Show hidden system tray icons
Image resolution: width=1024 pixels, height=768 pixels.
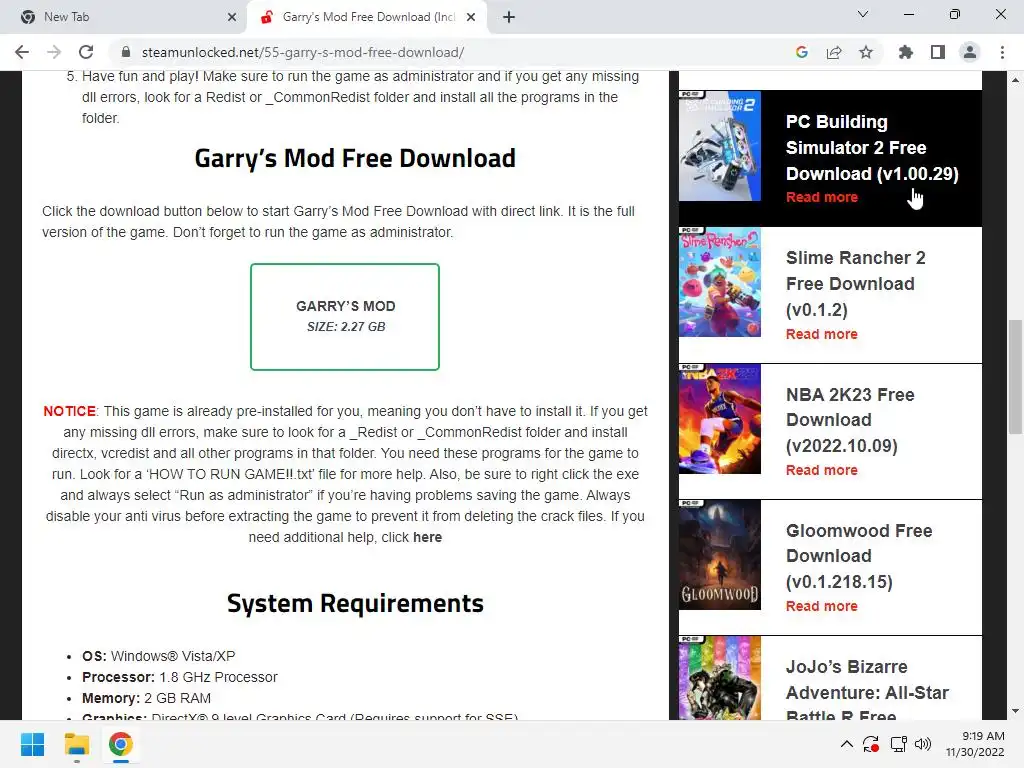tap(846, 744)
